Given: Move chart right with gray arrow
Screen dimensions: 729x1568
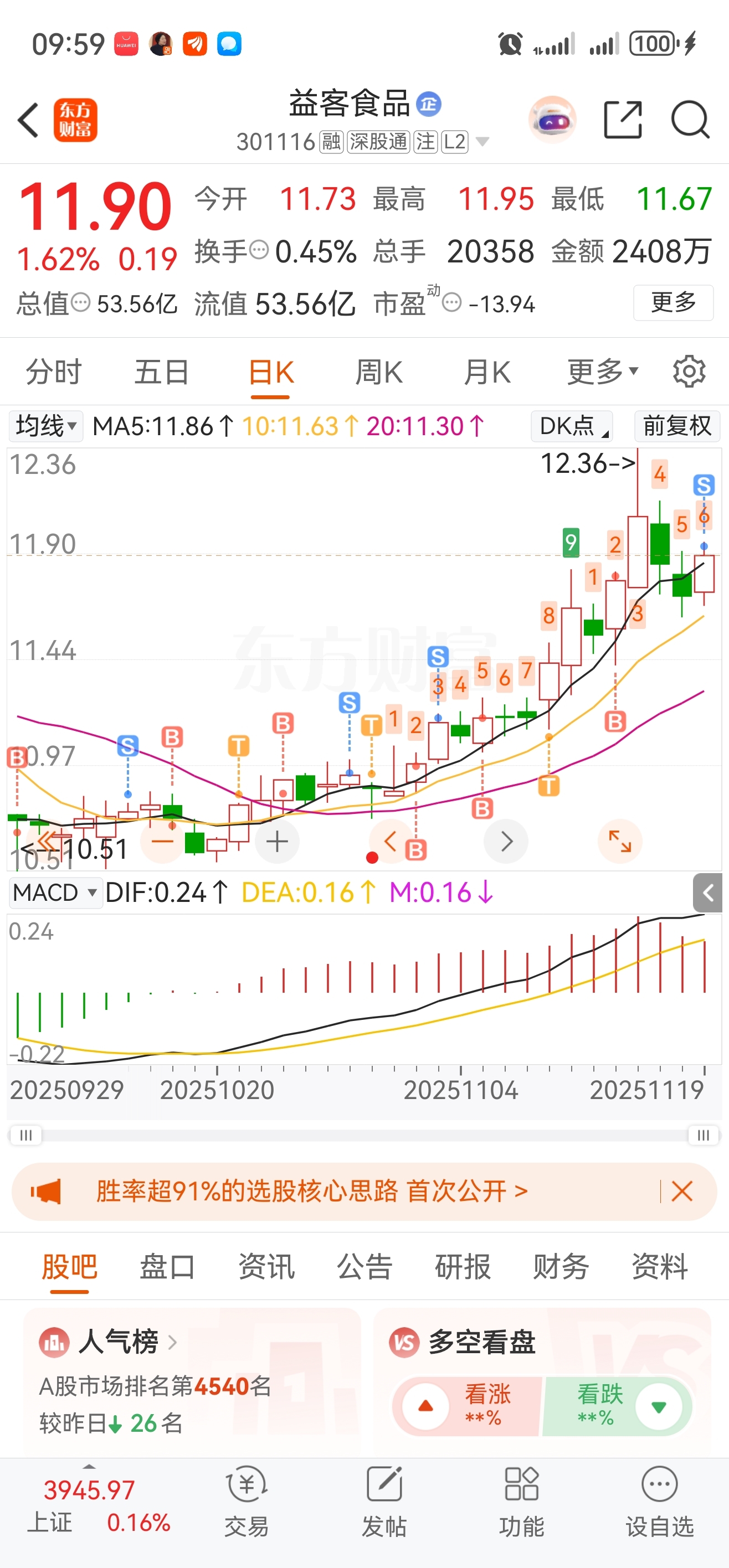Looking at the screenshot, I should point(506,841).
